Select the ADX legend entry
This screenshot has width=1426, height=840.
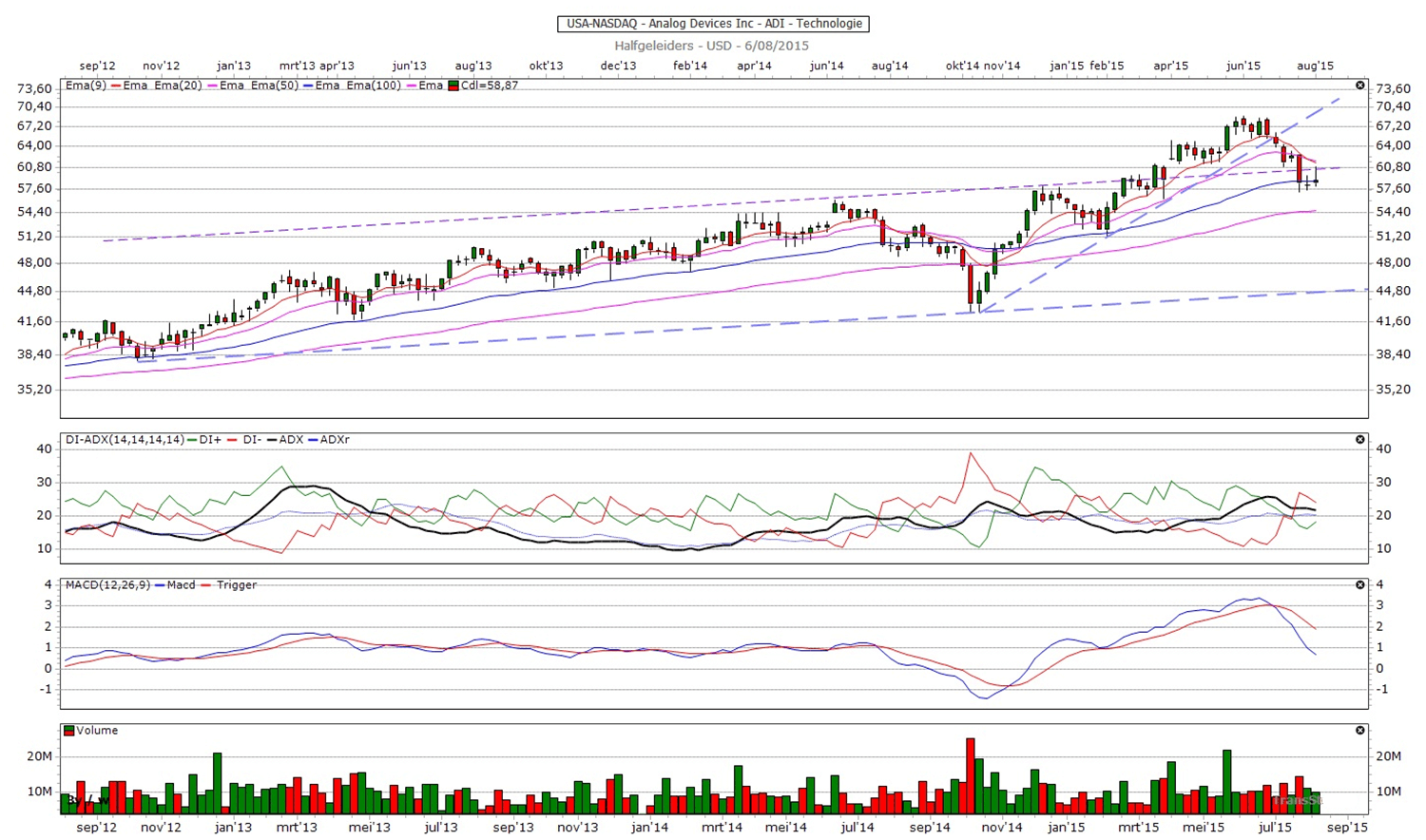pos(291,440)
